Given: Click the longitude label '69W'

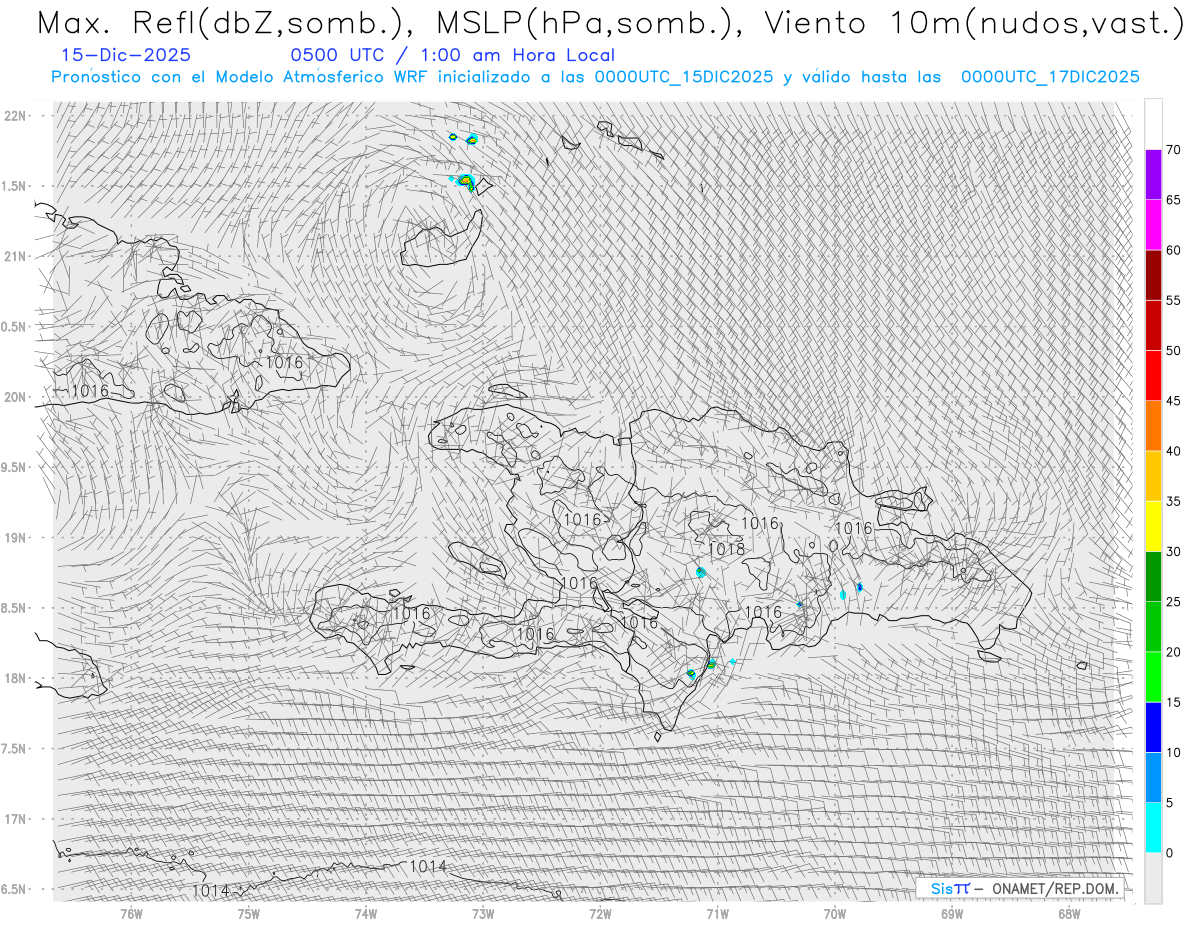Looking at the screenshot, I should 952,913.
